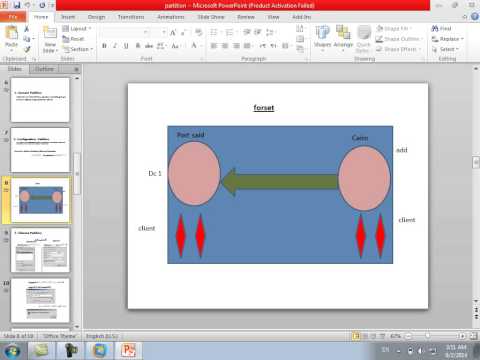
Task: Open the Review ribbon tab
Action: coord(246,17)
